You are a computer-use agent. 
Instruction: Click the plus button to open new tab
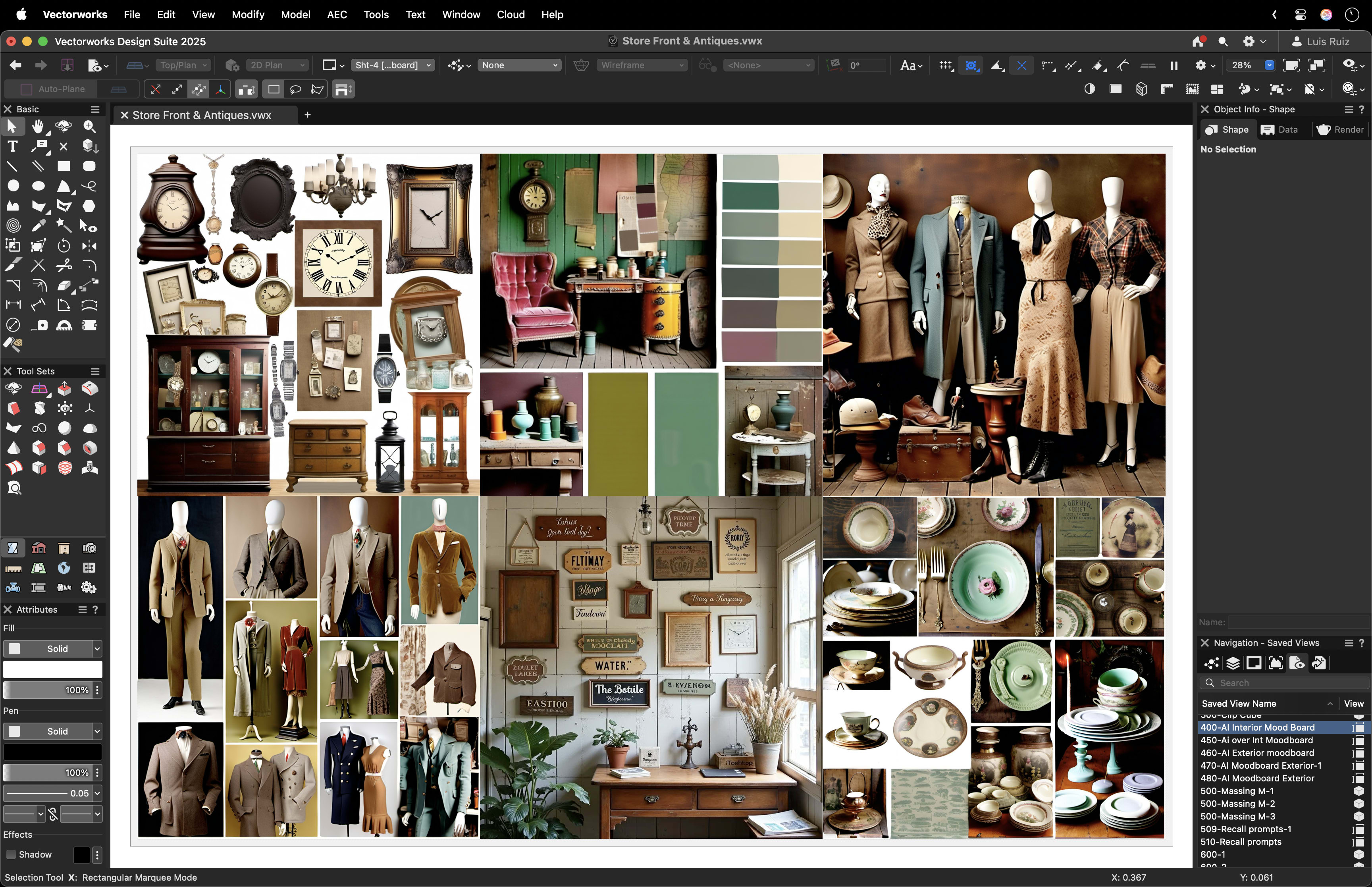pos(308,115)
